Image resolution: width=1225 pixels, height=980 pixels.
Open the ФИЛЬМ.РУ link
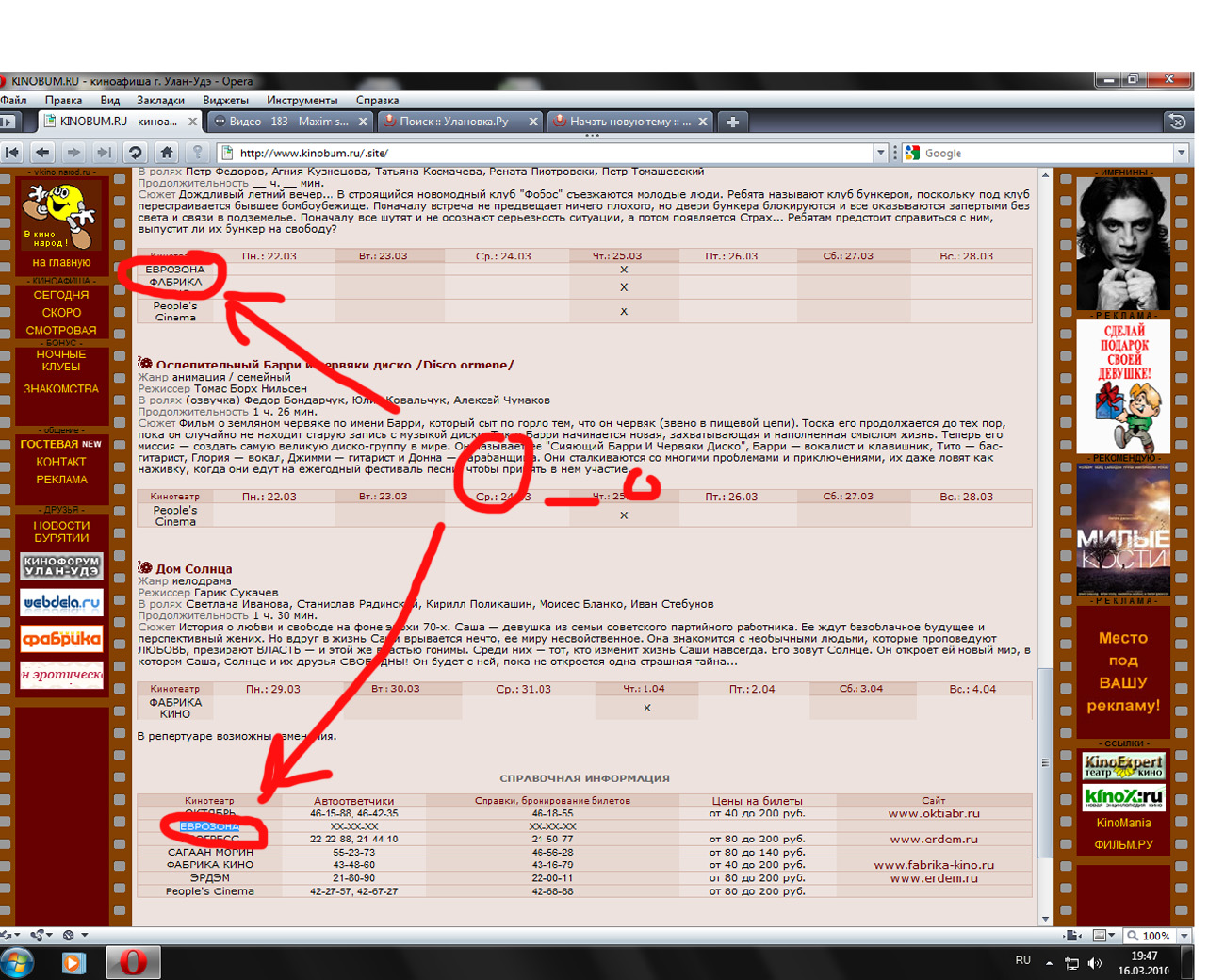pos(1123,845)
